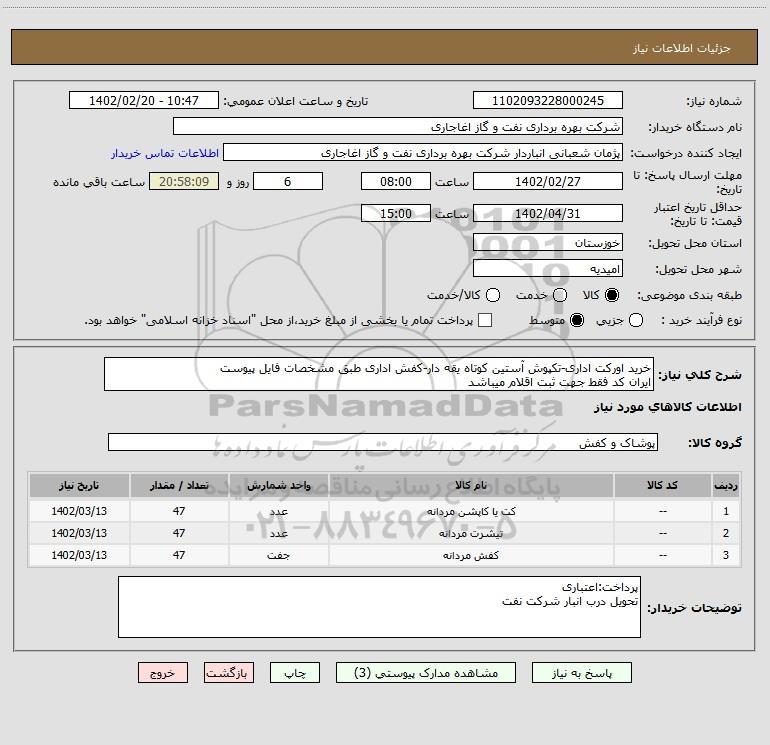The width and height of the screenshot is (770, 745).
Task: Click the بازگشت back button
Action: click(x=229, y=673)
